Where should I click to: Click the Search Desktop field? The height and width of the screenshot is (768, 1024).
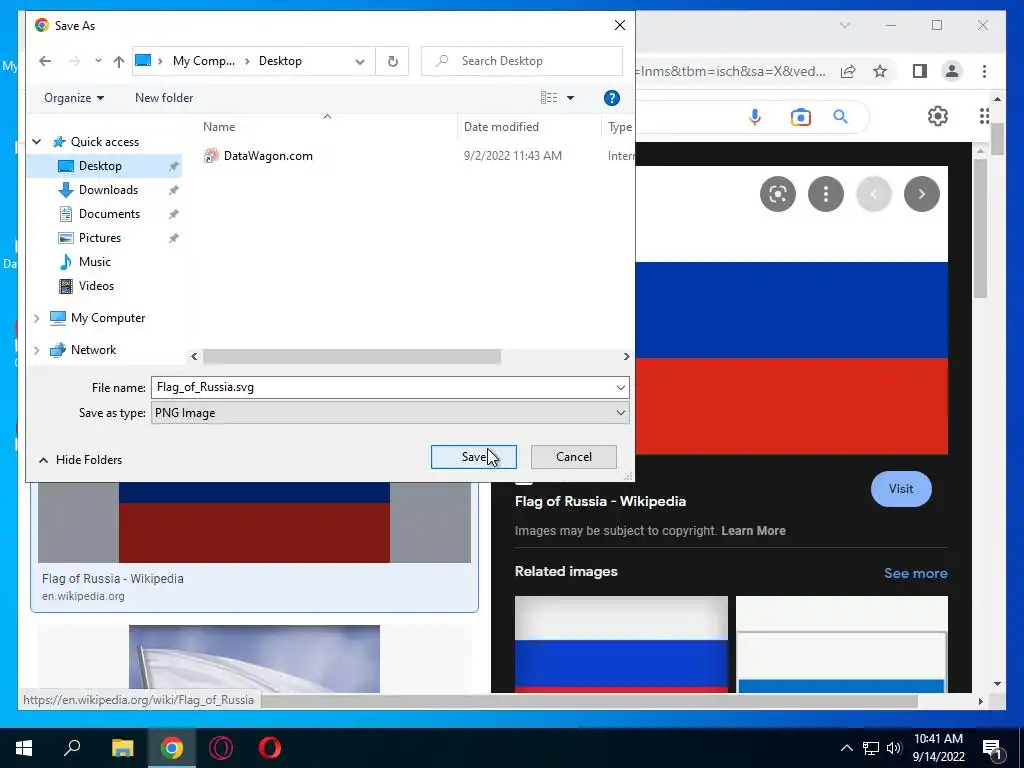pos(522,61)
